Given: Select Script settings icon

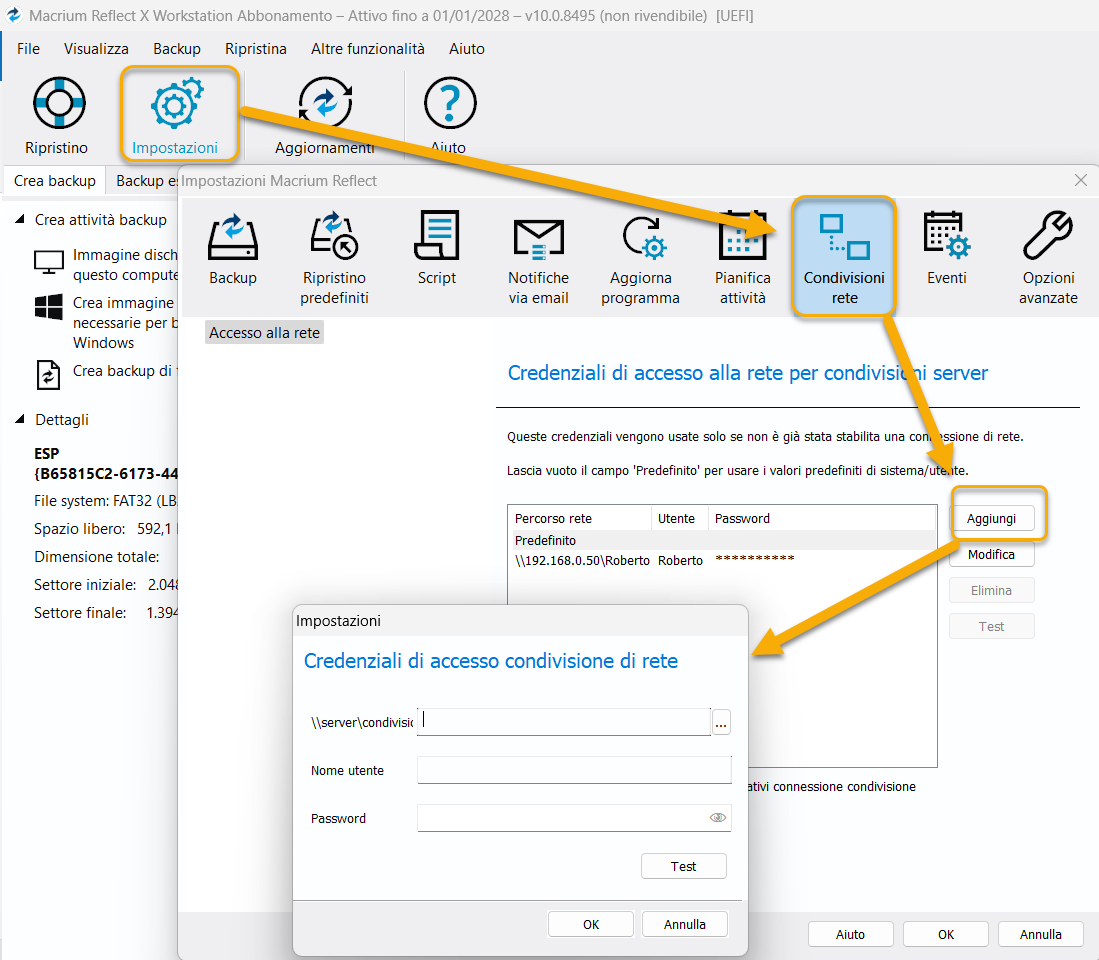Looking at the screenshot, I should pos(437,236).
